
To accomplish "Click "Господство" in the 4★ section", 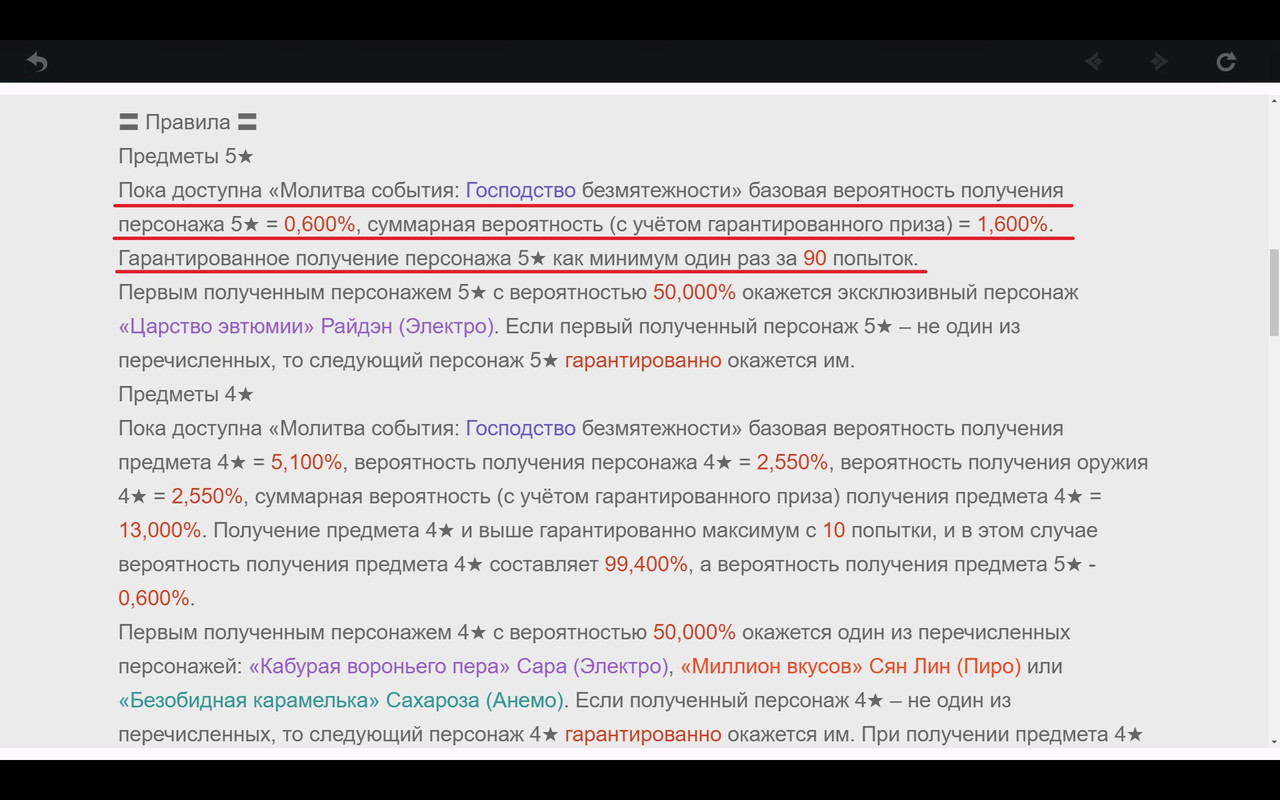I will (521, 428).
